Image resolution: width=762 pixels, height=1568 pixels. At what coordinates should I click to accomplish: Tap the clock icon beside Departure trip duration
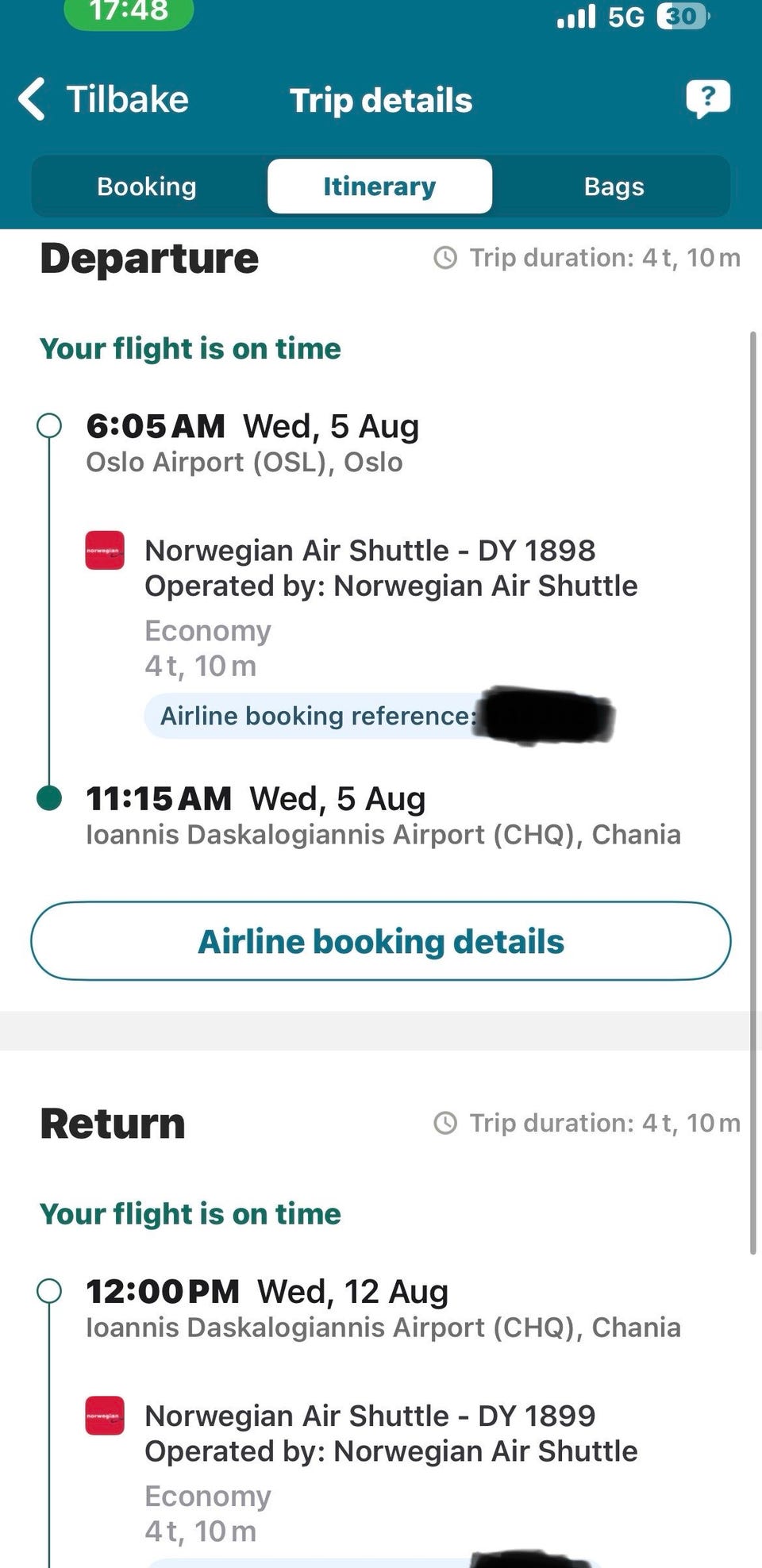point(445,258)
